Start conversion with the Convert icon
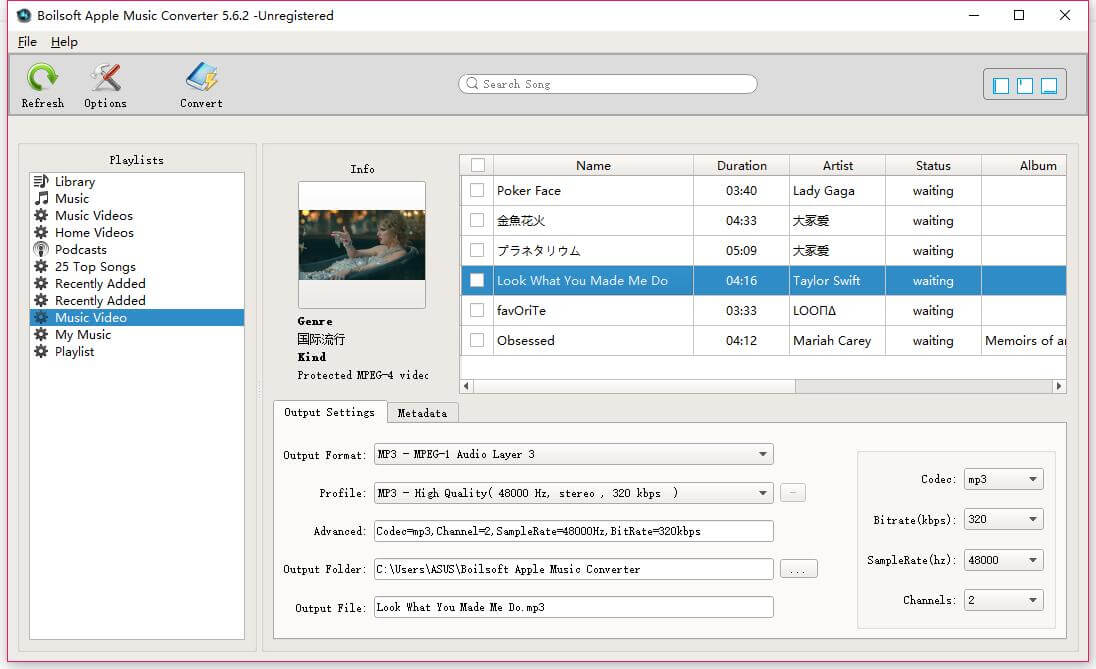 pyautogui.click(x=201, y=78)
